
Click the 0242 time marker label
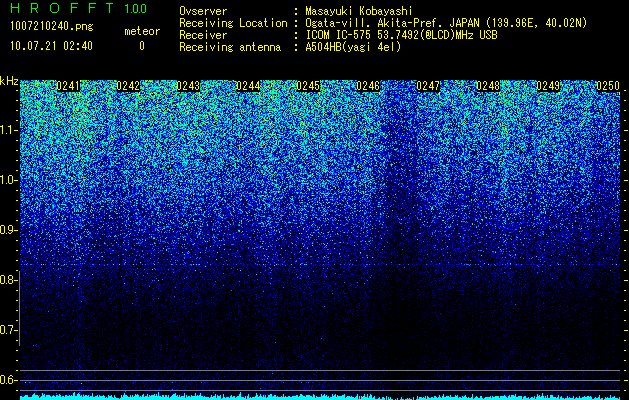(x=128, y=86)
